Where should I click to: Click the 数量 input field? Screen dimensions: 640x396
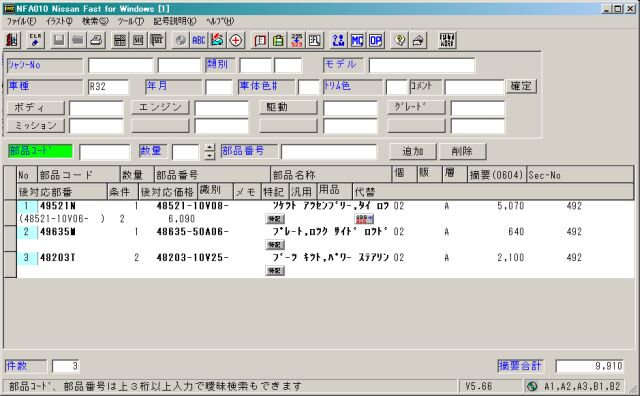[186, 152]
